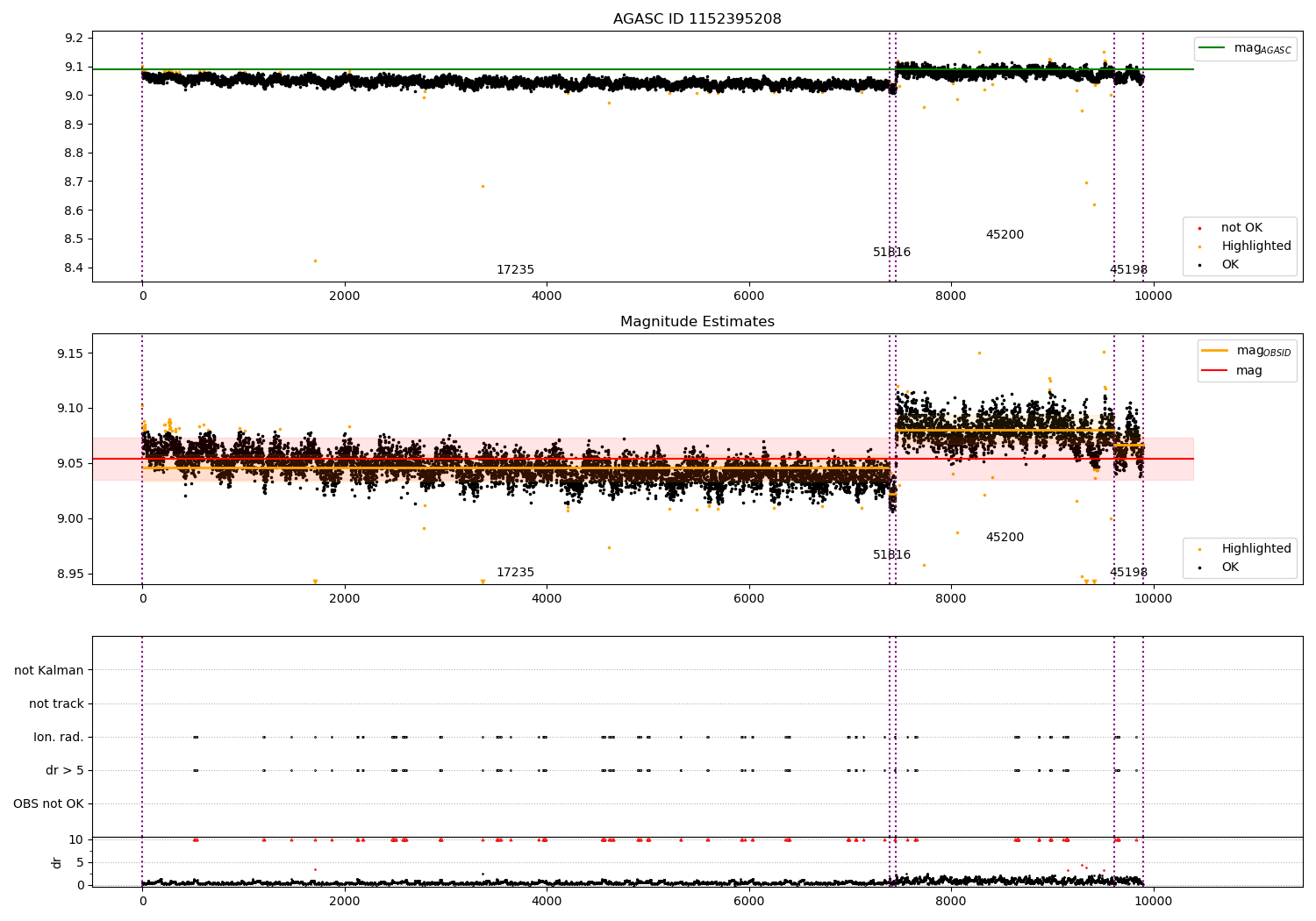
Task: Click 'Highlighted' legend entry in the top plot
Action: click(x=1256, y=246)
